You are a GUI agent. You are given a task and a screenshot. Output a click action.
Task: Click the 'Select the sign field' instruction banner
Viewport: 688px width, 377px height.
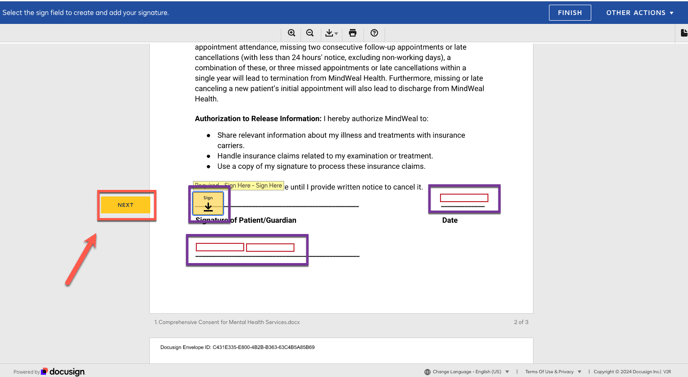[86, 13]
